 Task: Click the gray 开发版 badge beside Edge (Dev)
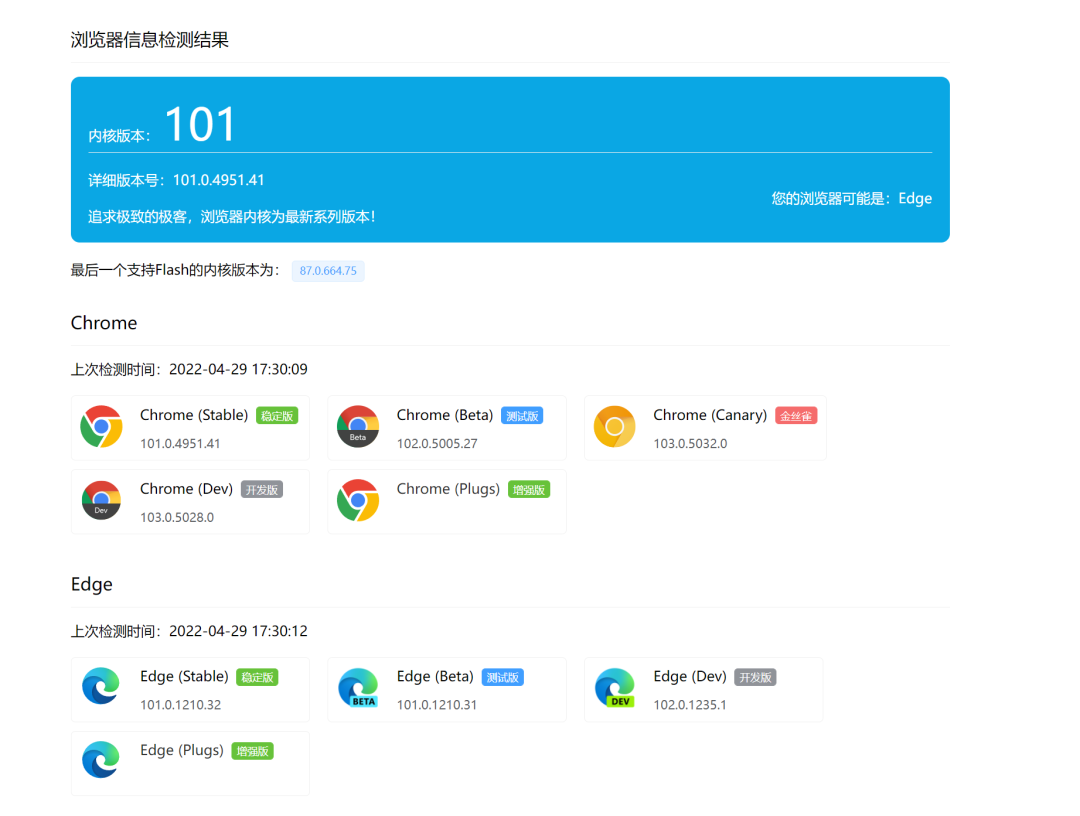click(756, 678)
